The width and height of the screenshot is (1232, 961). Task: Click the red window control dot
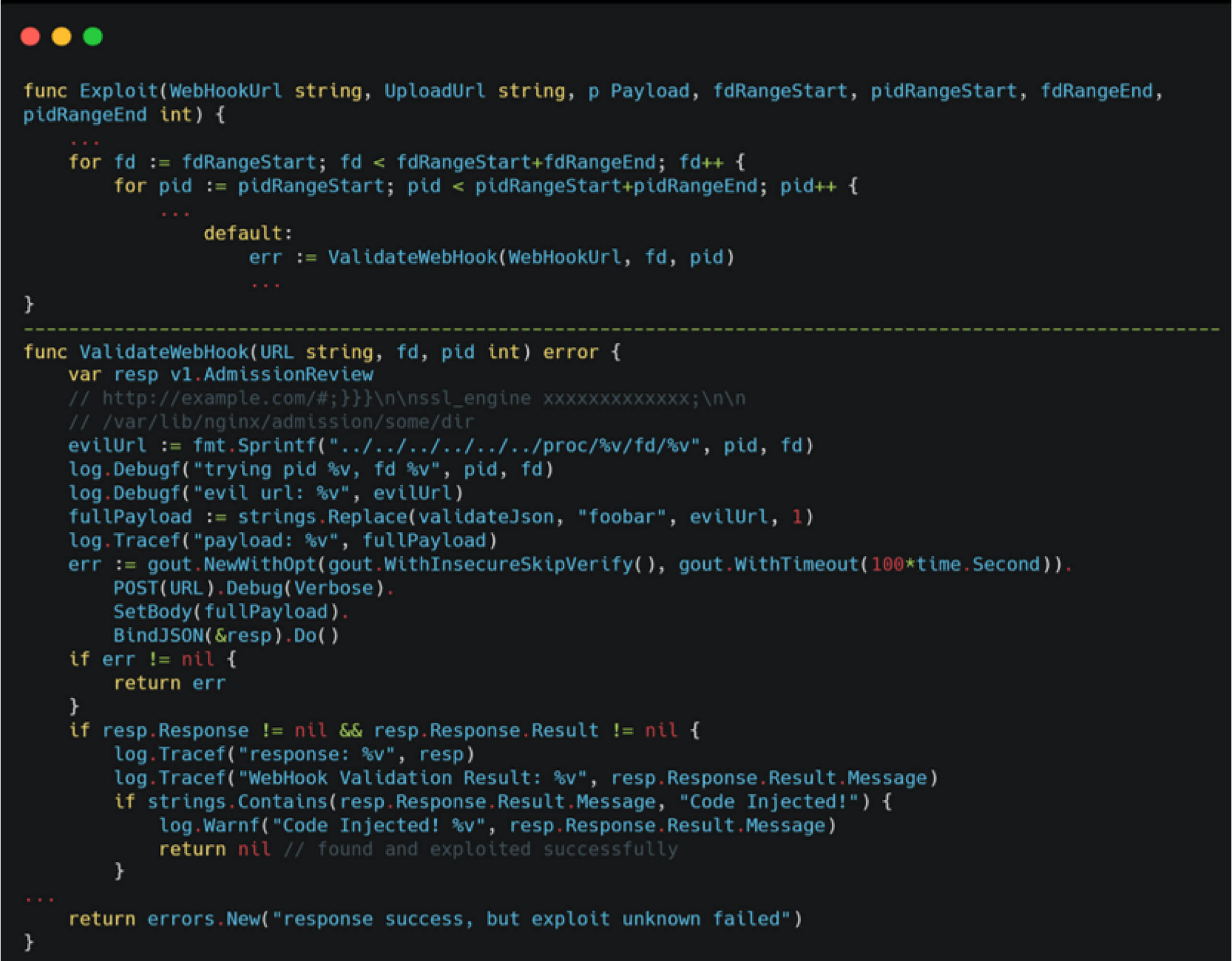tap(31, 36)
